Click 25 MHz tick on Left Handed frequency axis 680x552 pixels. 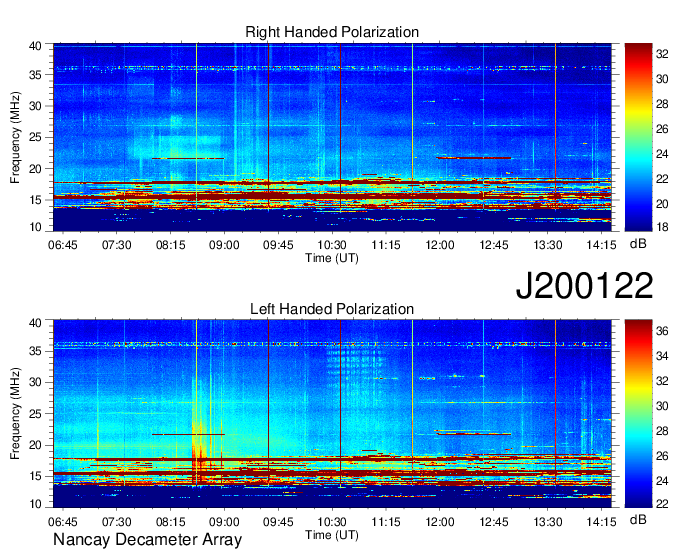tap(35, 414)
